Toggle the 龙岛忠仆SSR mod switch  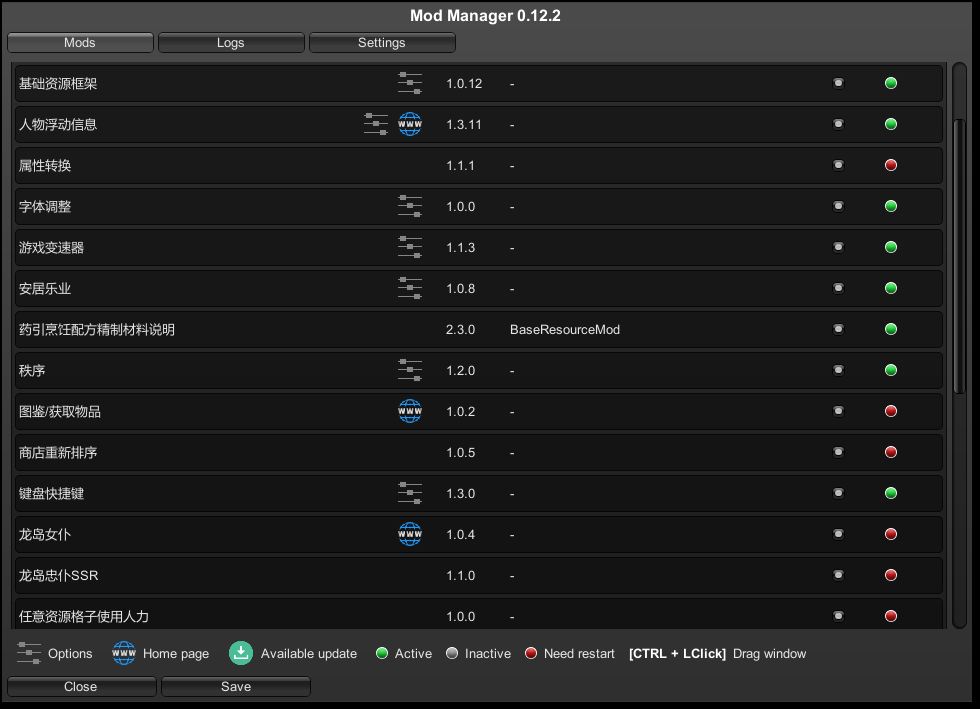[x=838, y=575]
